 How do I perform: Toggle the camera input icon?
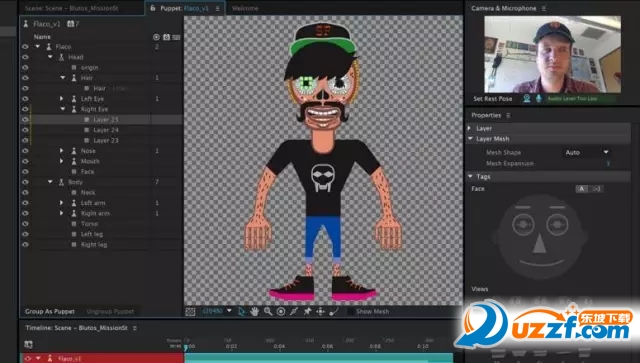pyautogui.click(x=527, y=98)
